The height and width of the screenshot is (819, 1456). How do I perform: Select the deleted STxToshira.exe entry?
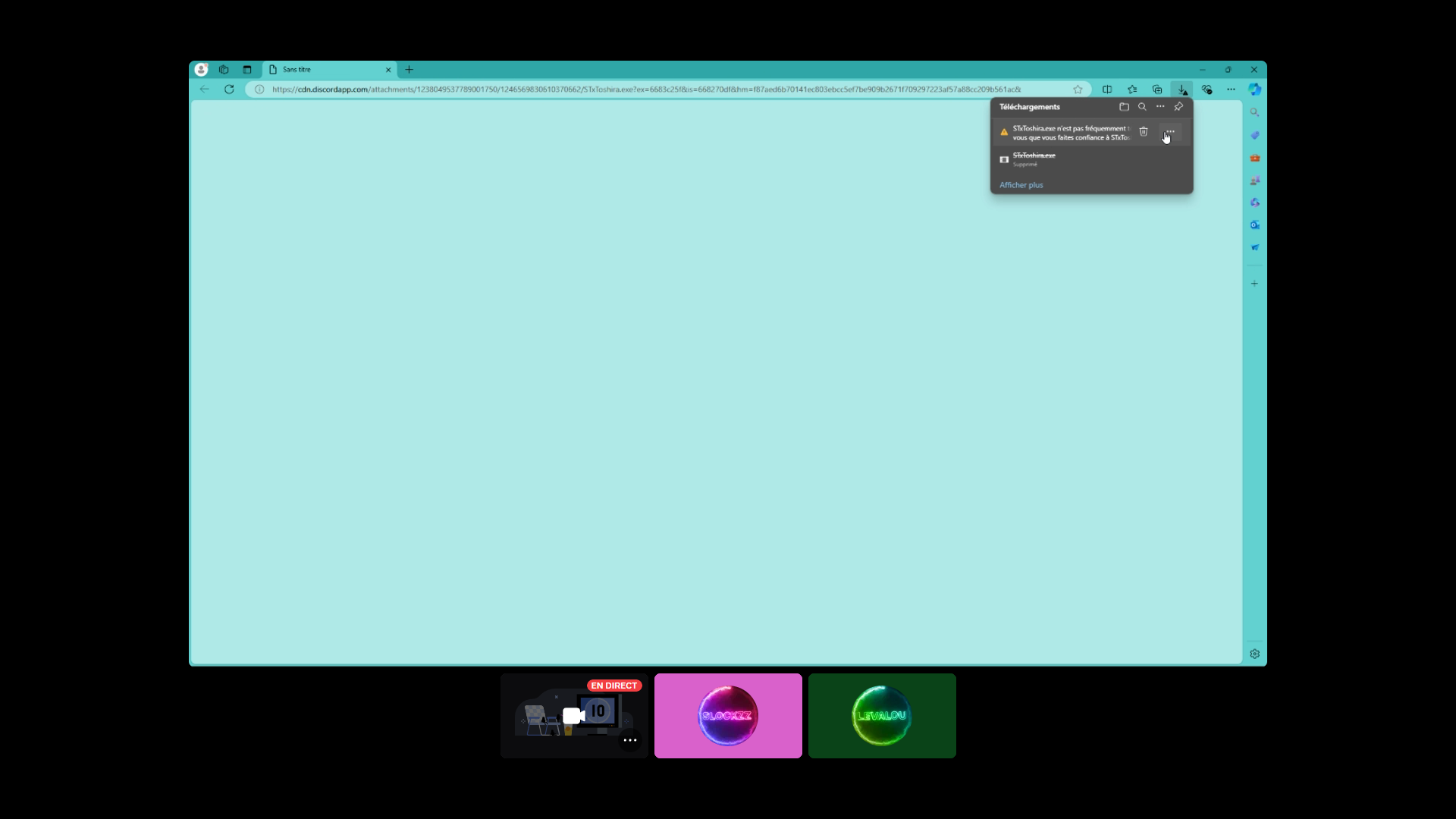pos(1091,159)
